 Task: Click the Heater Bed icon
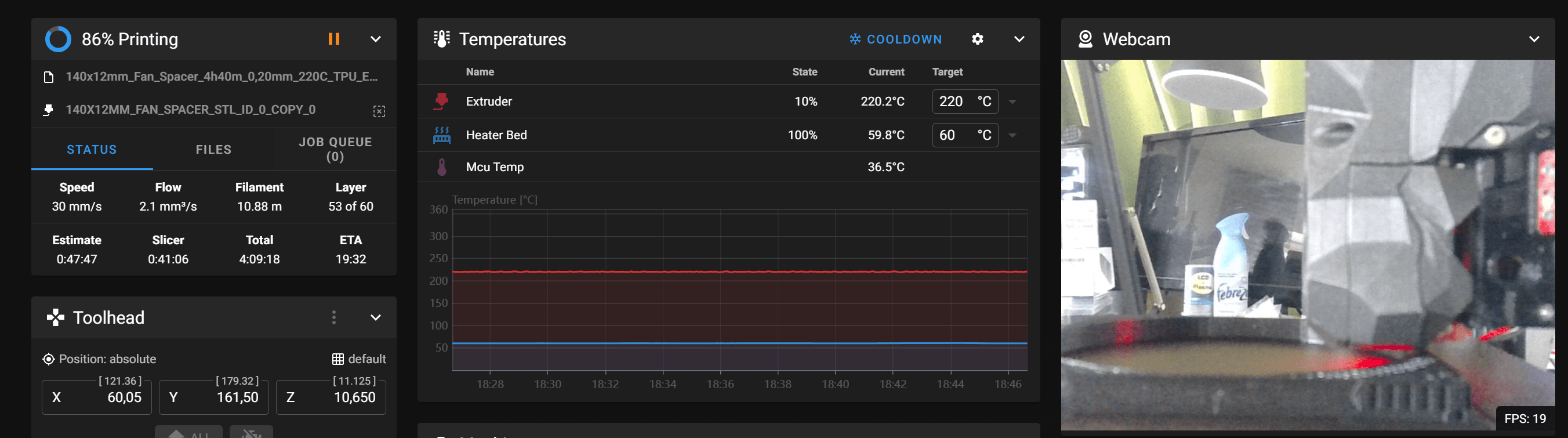coord(441,135)
